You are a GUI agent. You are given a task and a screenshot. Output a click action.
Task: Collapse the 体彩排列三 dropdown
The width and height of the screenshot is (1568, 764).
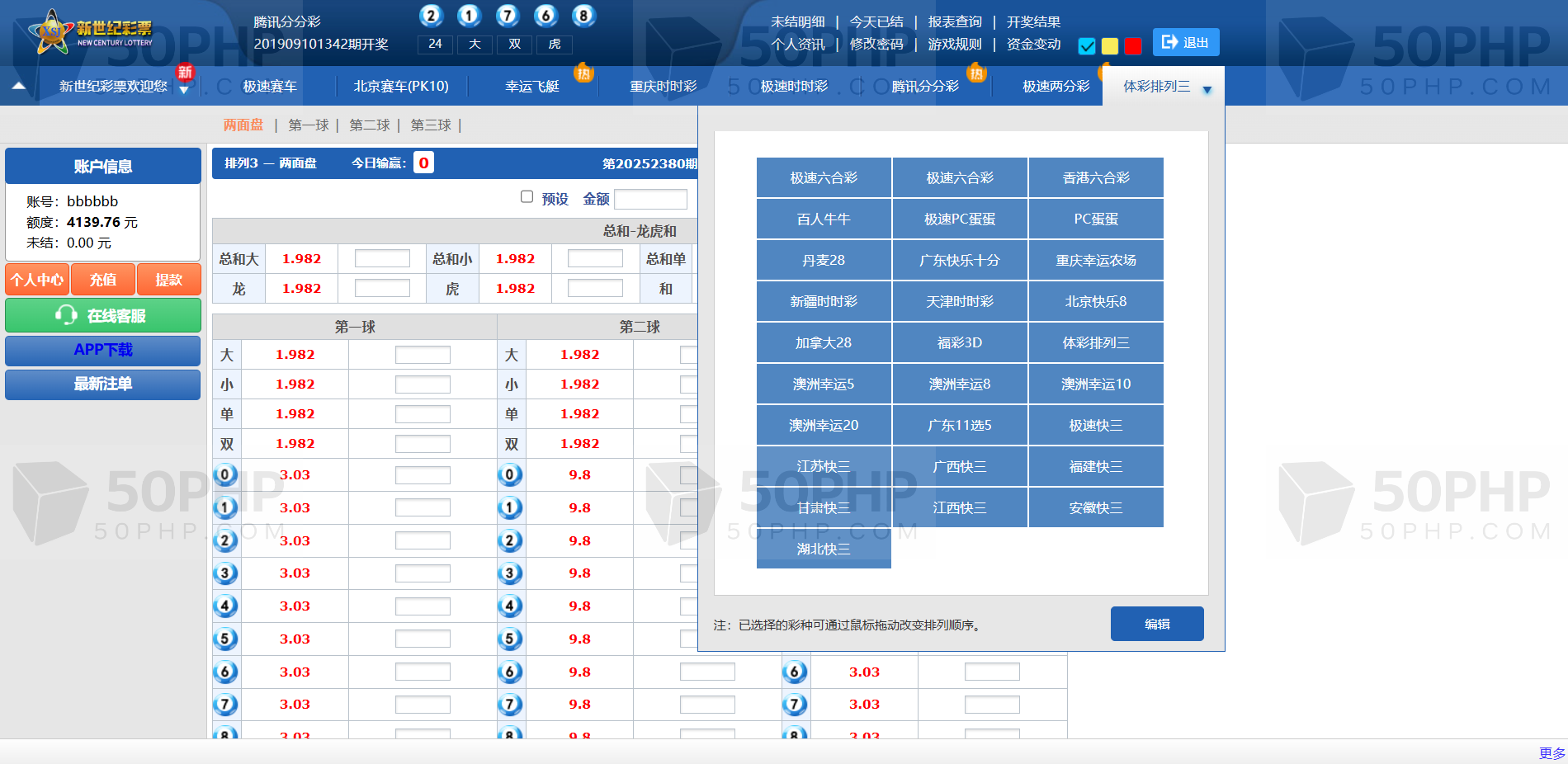tap(1207, 89)
